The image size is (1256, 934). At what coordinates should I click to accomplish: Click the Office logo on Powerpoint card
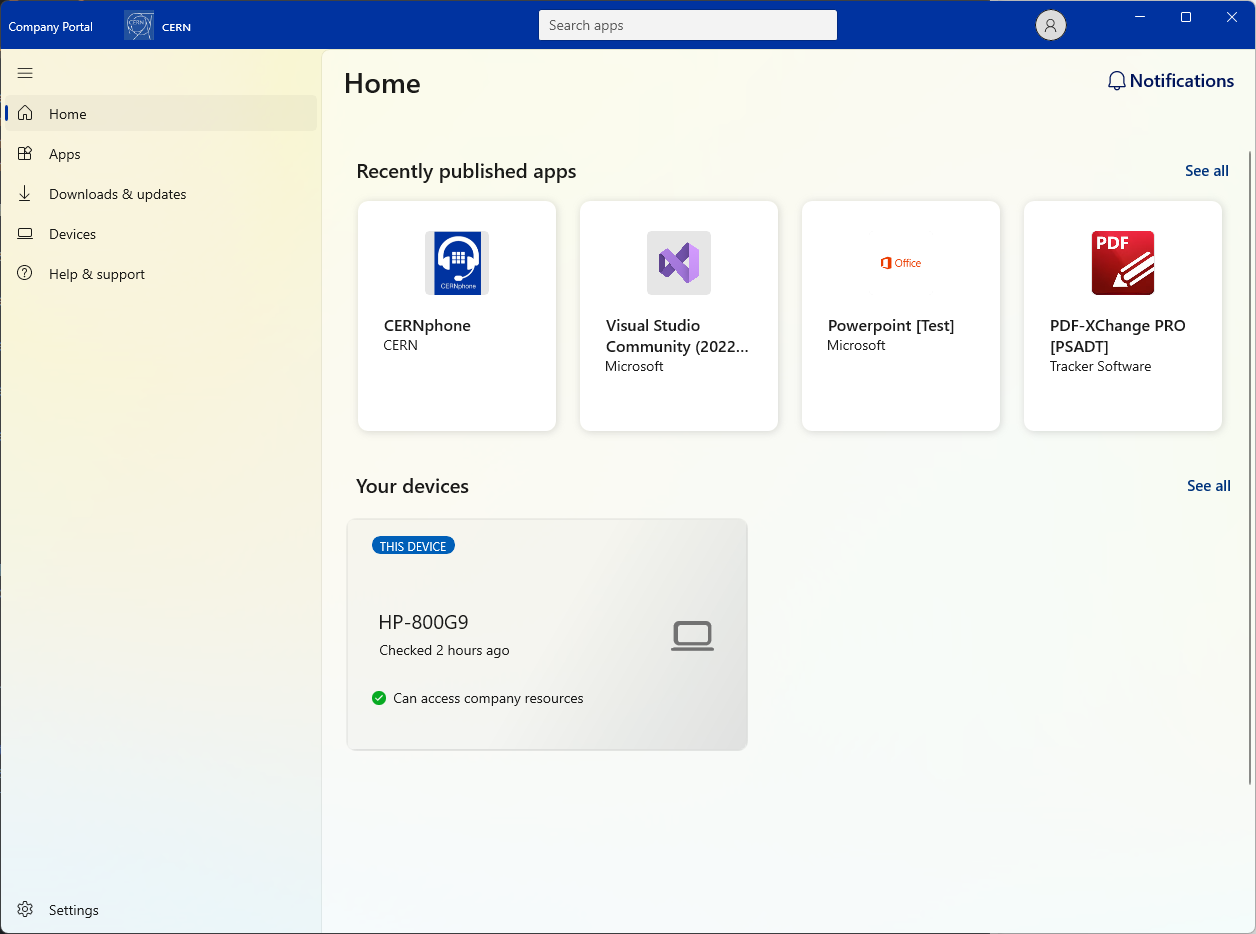pyautogui.click(x=901, y=263)
